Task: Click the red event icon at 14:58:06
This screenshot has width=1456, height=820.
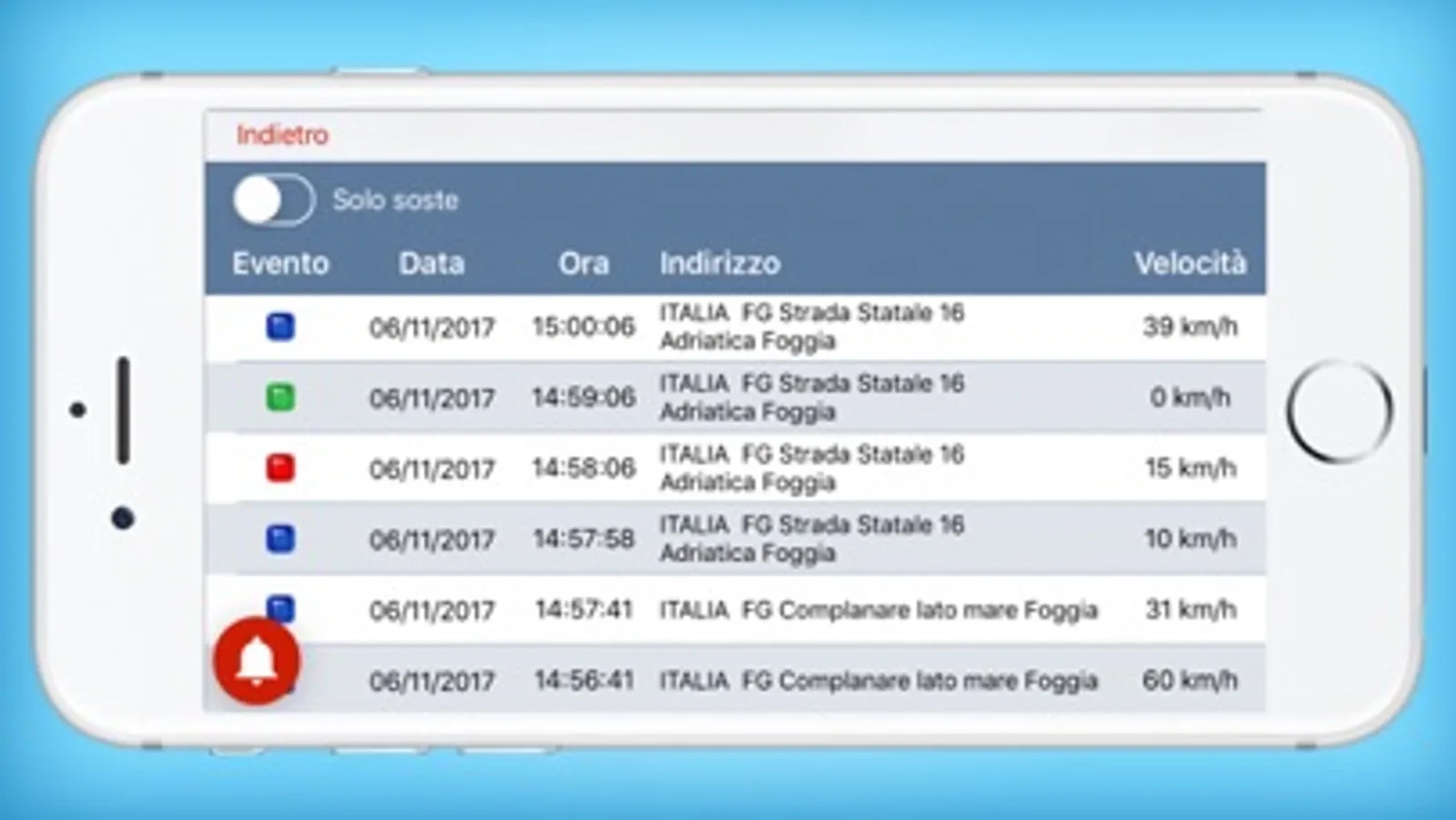Action: click(x=280, y=468)
